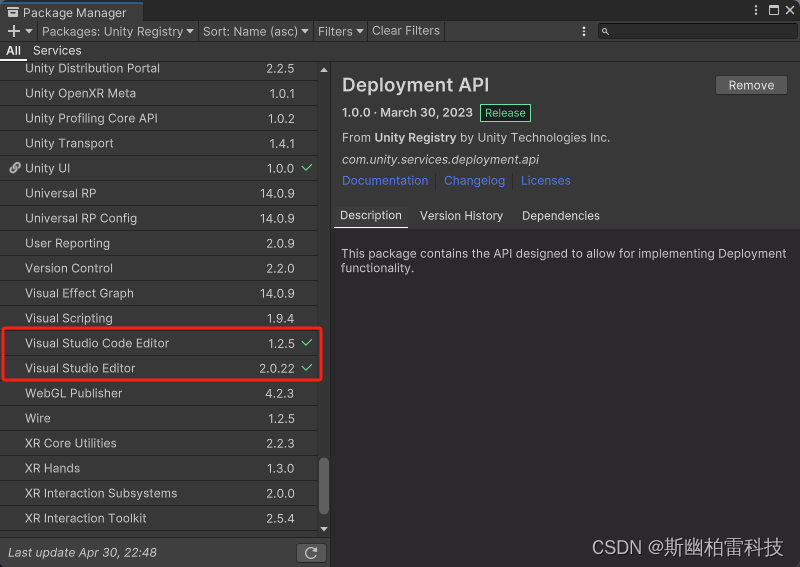This screenshot has height=567, width=800.
Task: Open the toolbar three-dot advanced menu
Action: [x=584, y=32]
